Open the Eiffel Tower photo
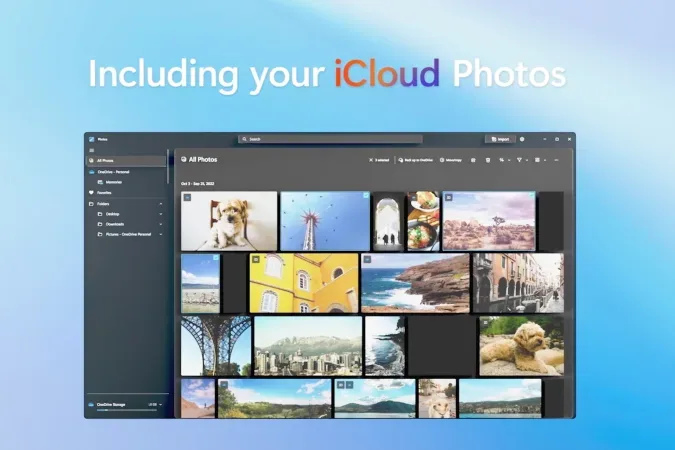Screen dimensions: 675x450 click(x=216, y=346)
